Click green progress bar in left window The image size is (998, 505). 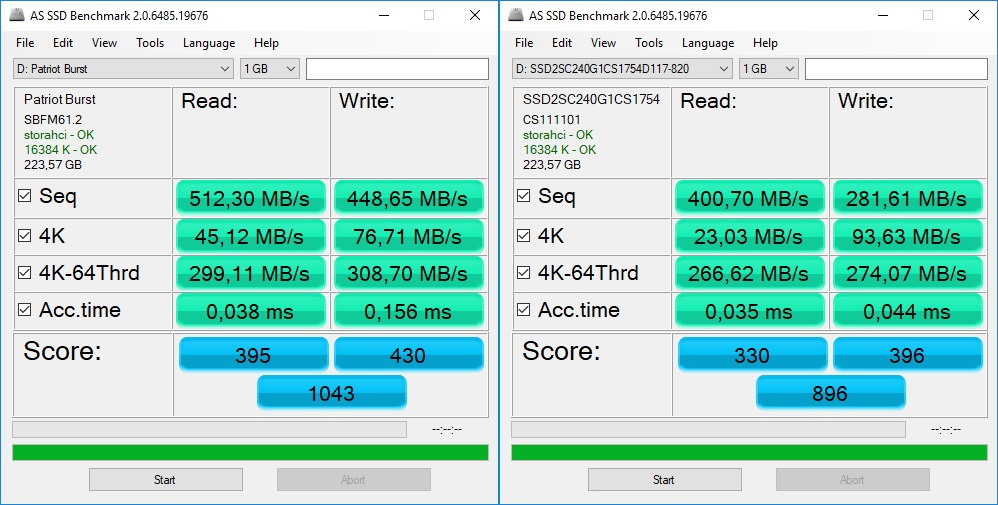pyautogui.click(x=250, y=452)
